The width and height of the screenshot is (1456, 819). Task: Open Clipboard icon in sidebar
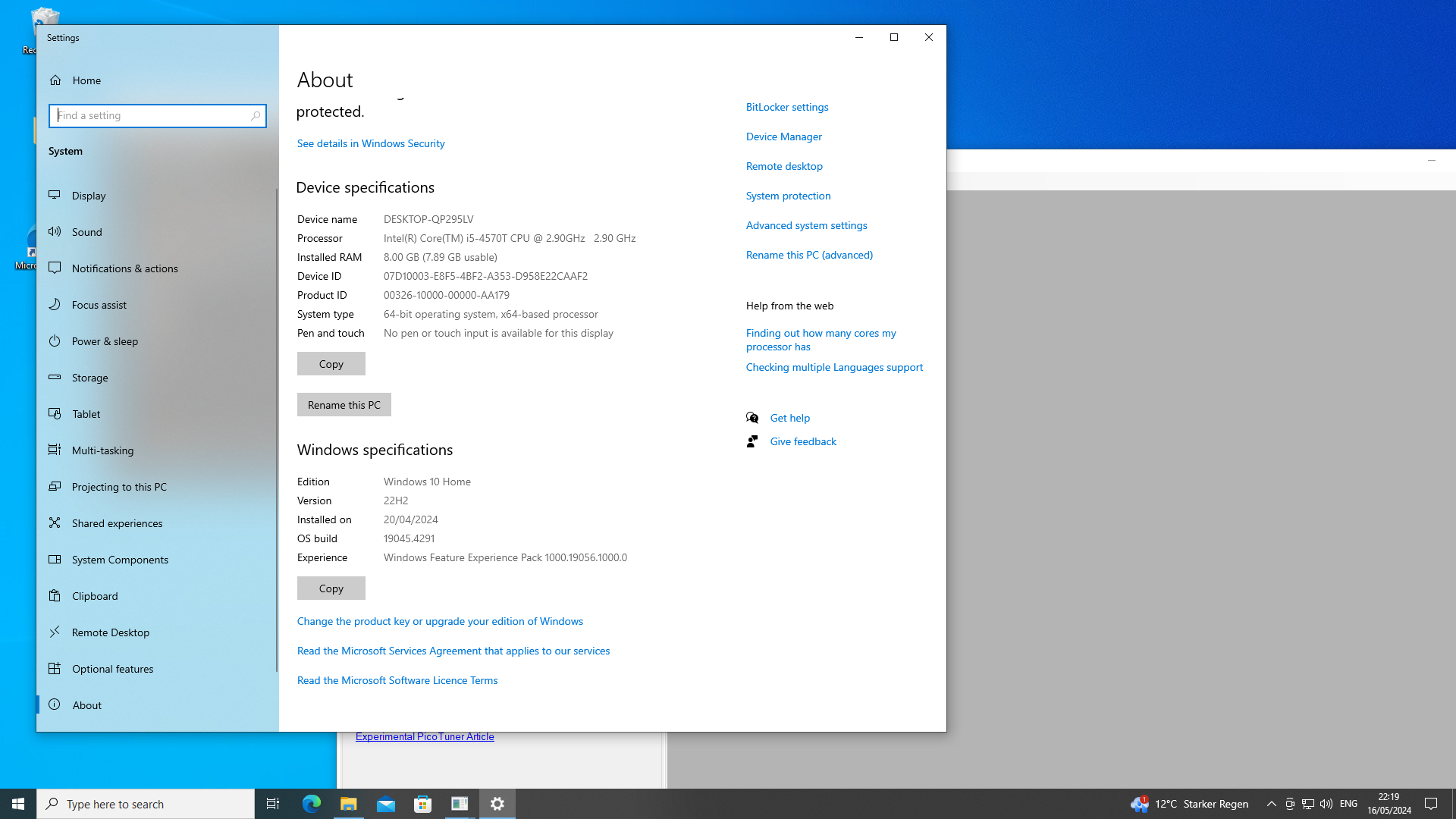pyautogui.click(x=55, y=595)
